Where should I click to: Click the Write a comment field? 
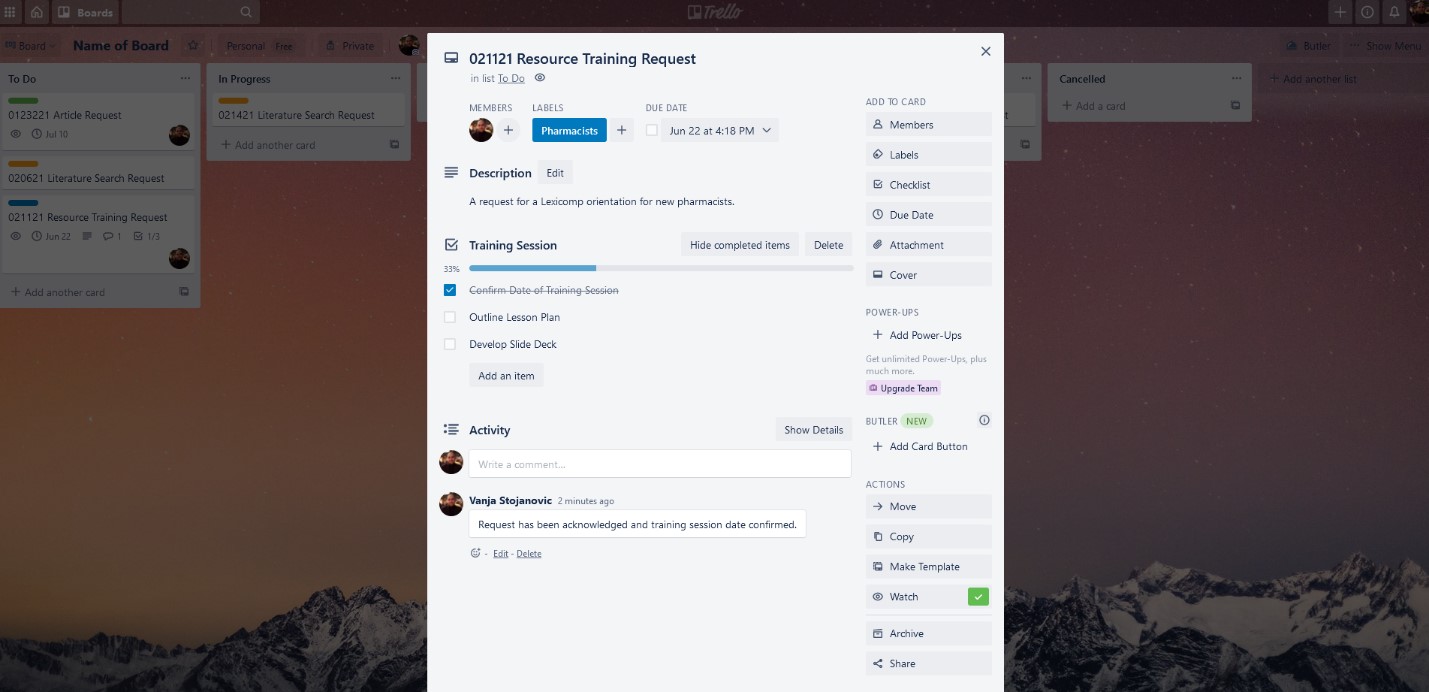tap(660, 464)
